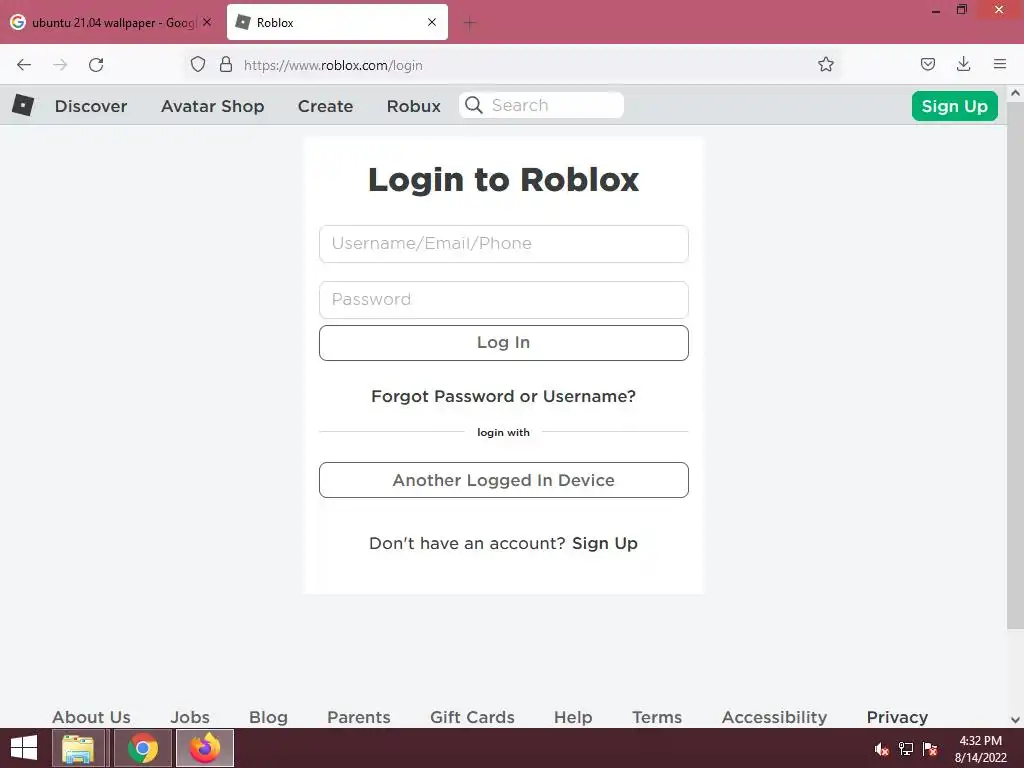Click the network tray icon
This screenshot has height=768, width=1024.
tap(906, 749)
